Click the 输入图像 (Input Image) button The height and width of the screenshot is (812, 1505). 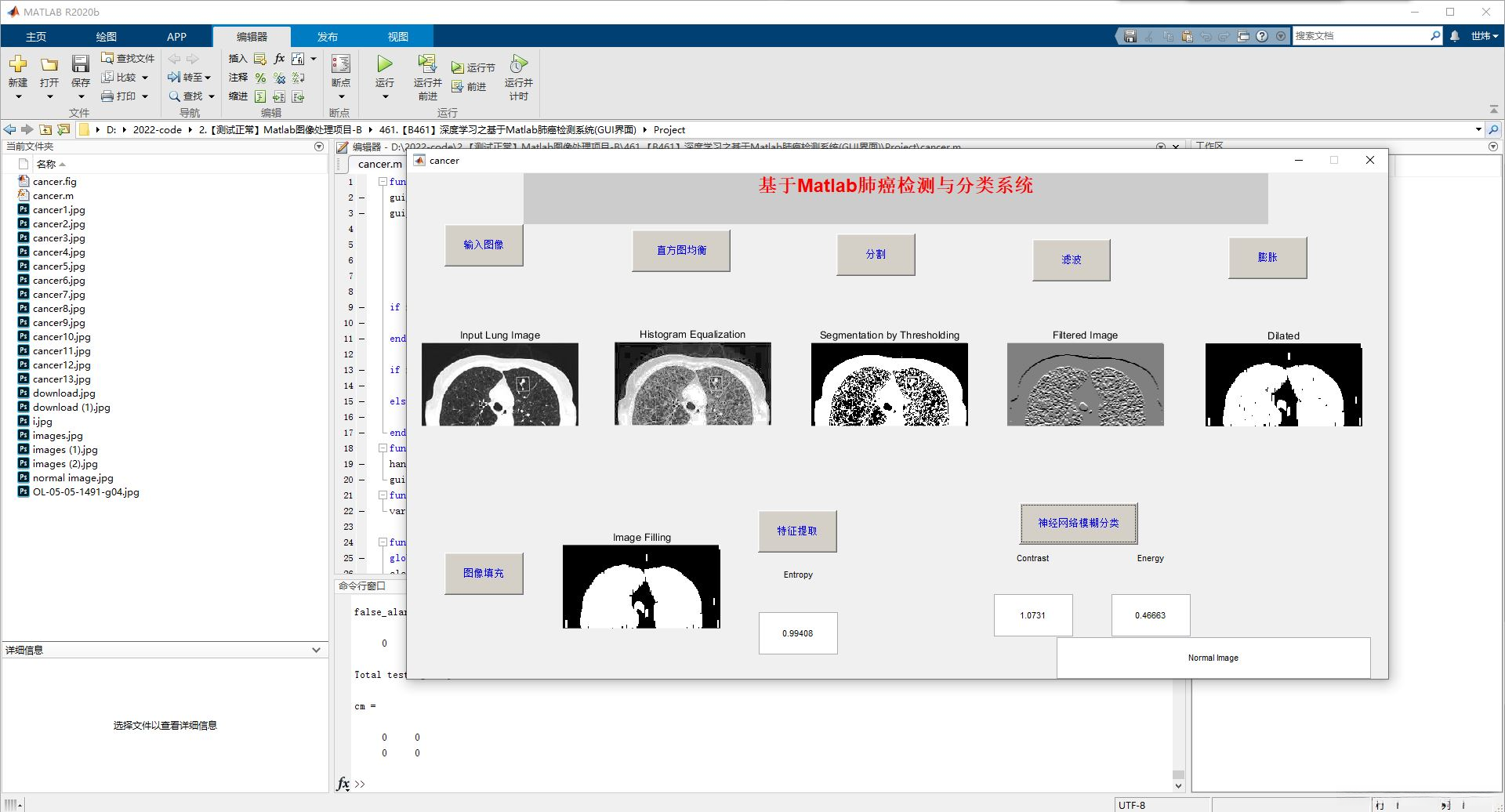click(484, 245)
